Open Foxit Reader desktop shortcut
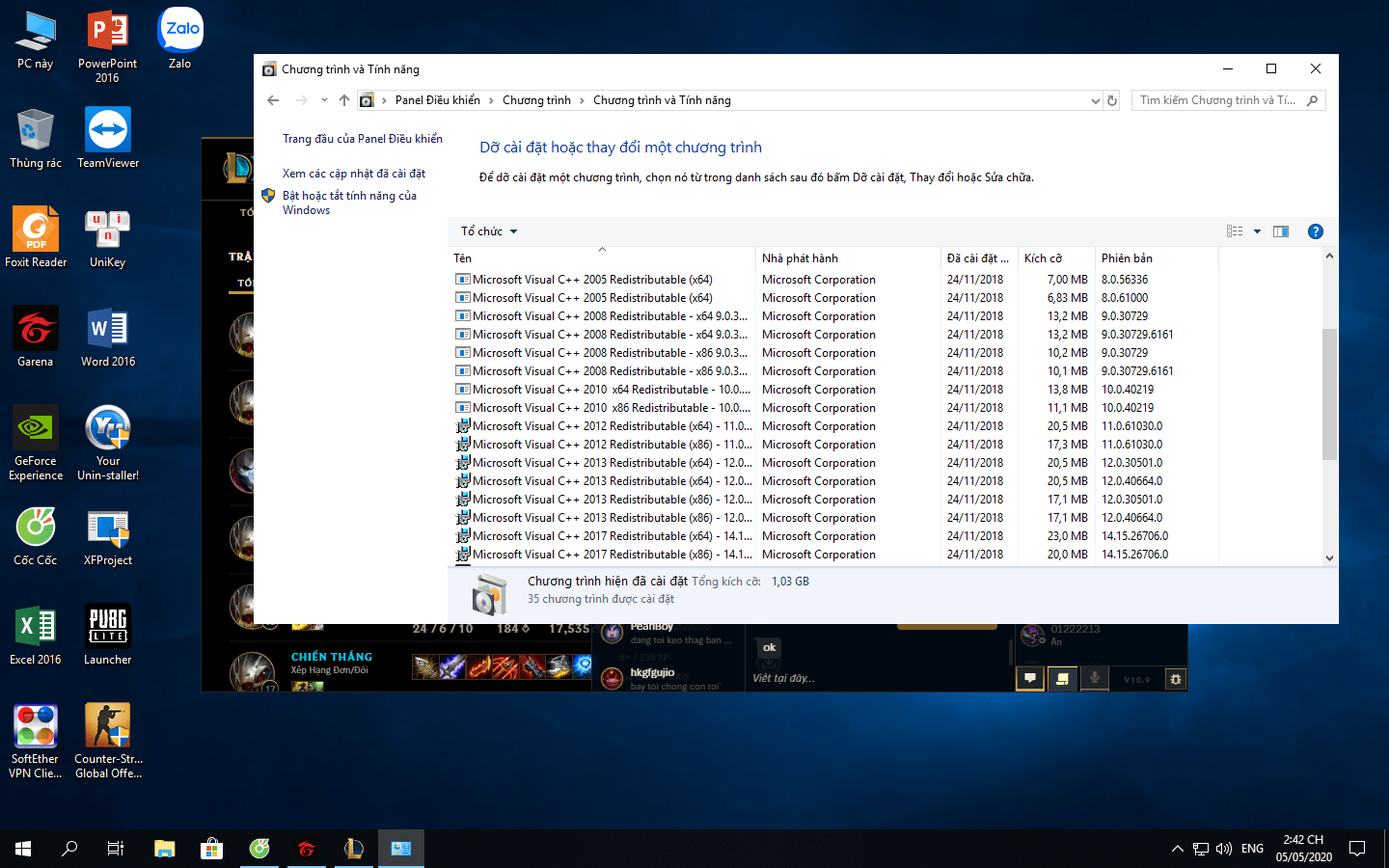Image resolution: width=1389 pixels, height=868 pixels. pos(36,238)
